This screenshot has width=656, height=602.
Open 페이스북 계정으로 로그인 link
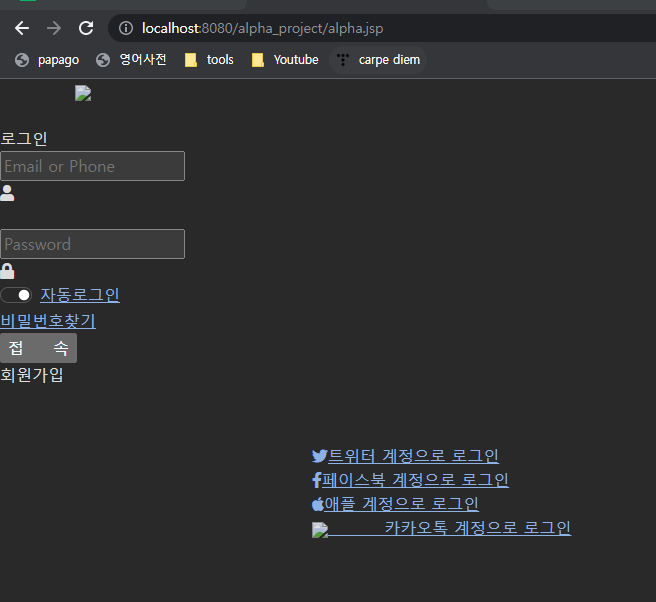click(x=415, y=480)
